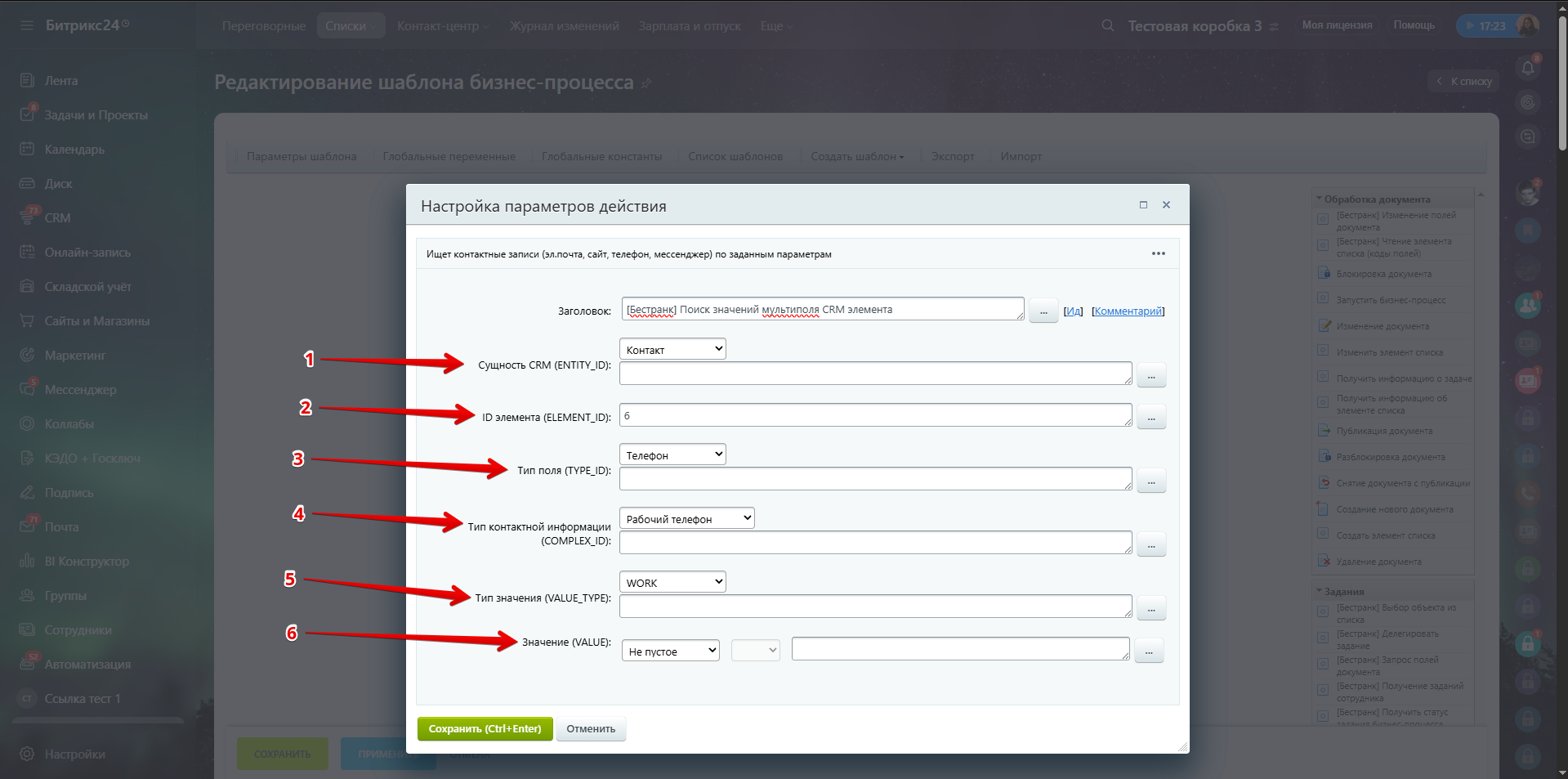Click the ellipsis button beside the ELEMENT_ID field

click(1150, 418)
